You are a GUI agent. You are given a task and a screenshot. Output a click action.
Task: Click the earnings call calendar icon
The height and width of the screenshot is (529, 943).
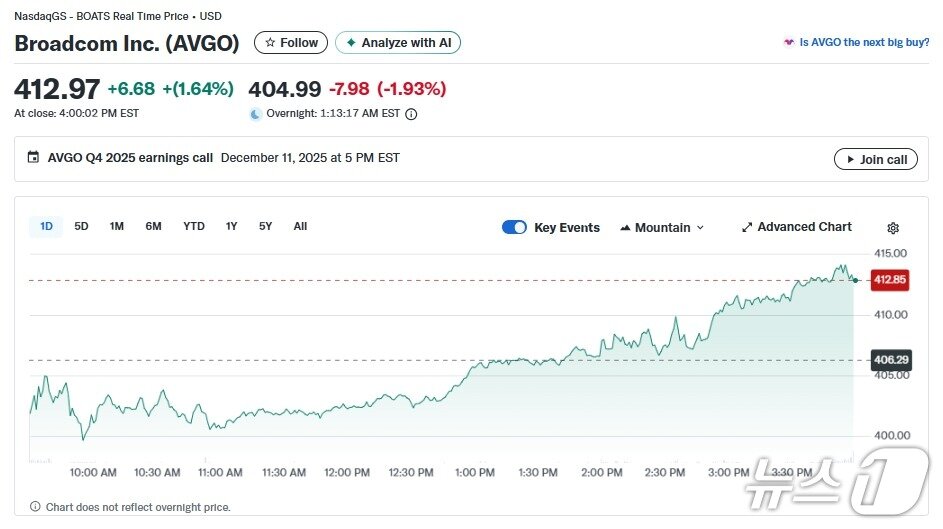33,158
